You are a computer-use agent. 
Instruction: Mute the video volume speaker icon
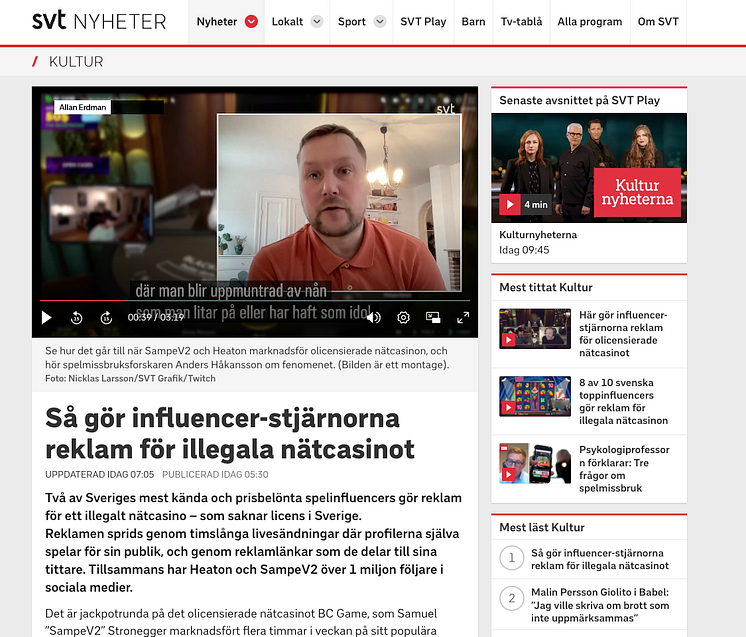pyautogui.click(x=374, y=317)
